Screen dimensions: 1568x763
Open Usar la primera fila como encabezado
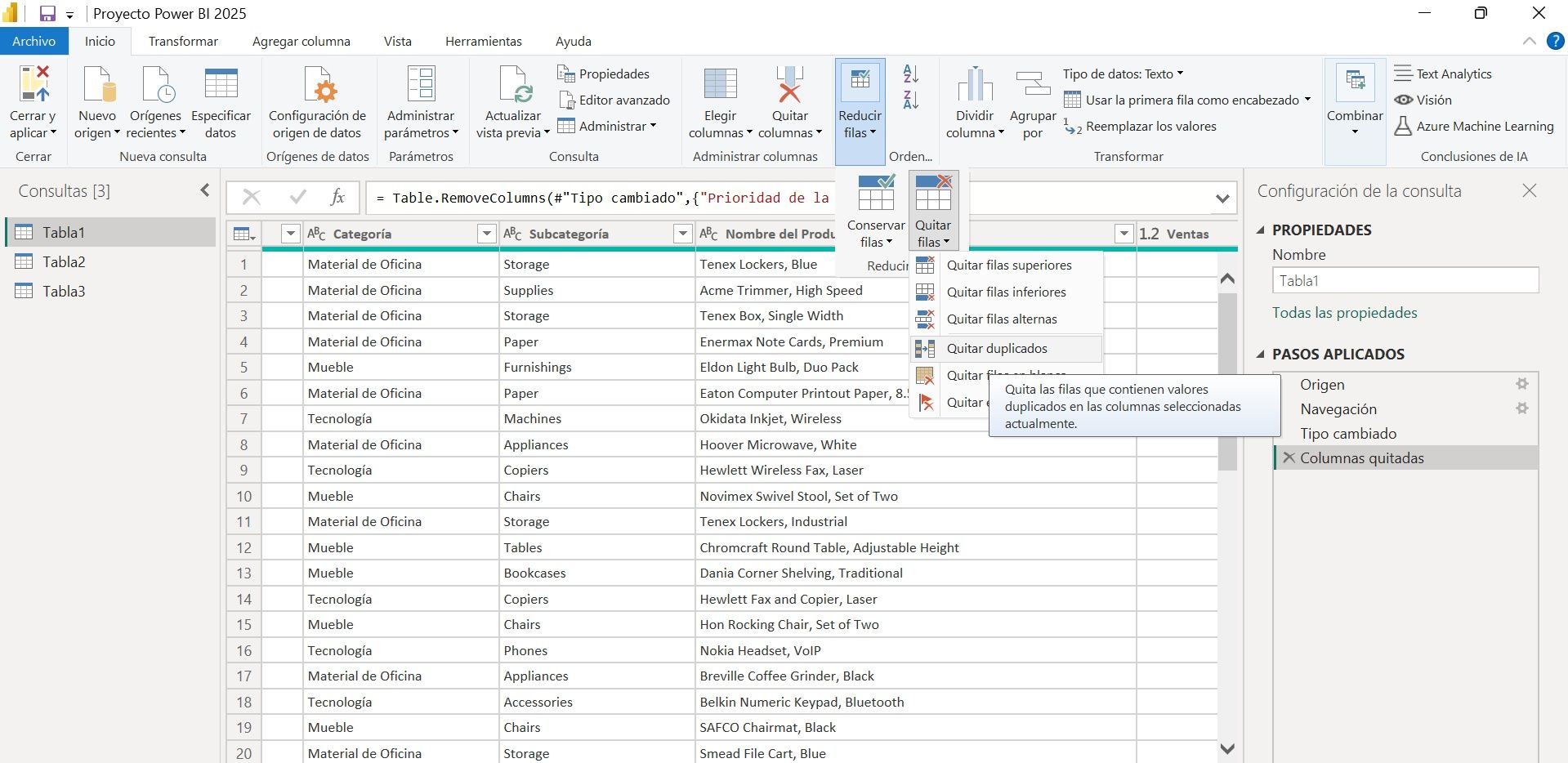pos(1187,100)
